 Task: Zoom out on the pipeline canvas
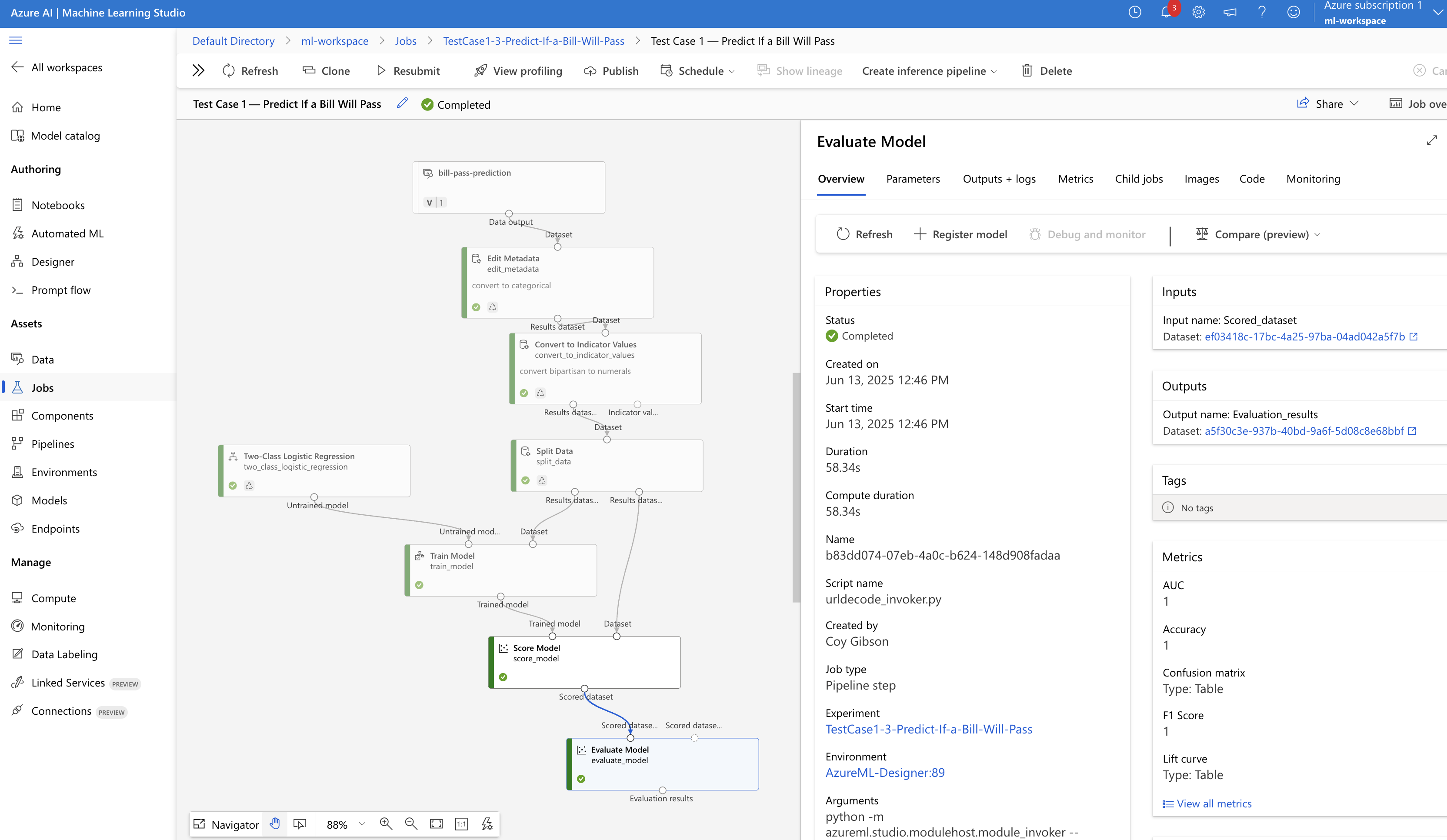[411, 824]
